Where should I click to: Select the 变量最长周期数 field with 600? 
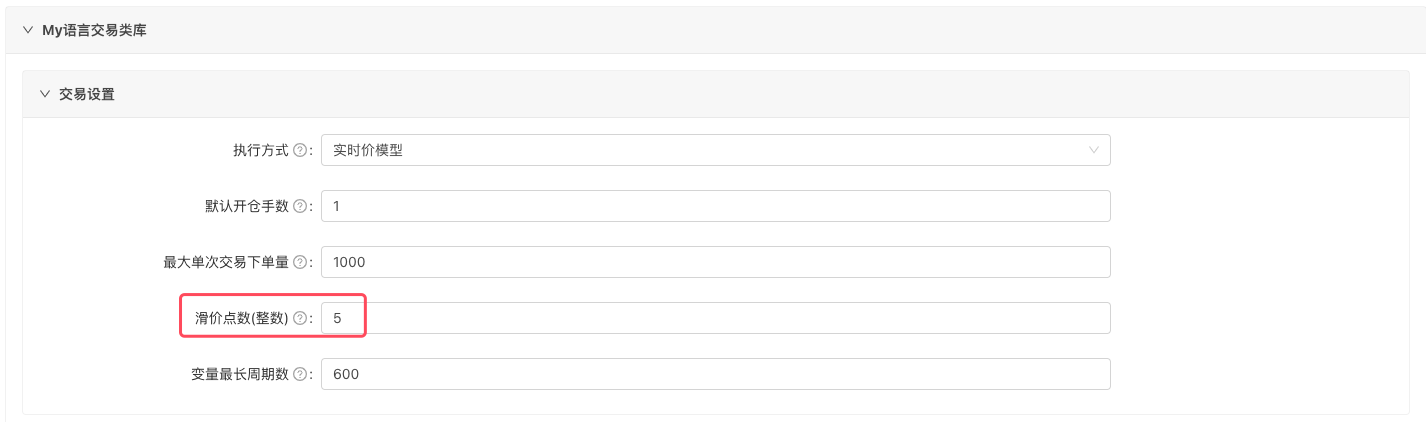click(x=715, y=374)
